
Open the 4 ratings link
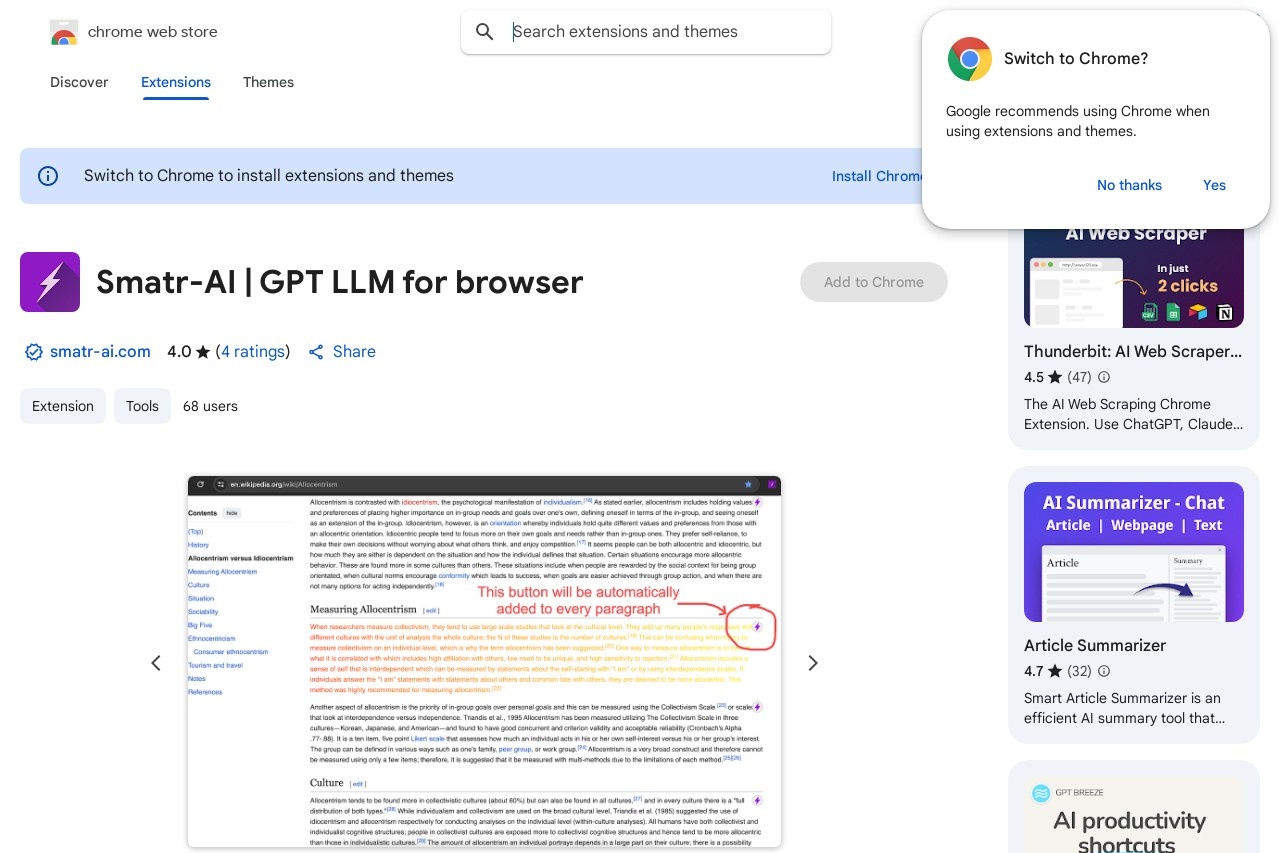[253, 352]
